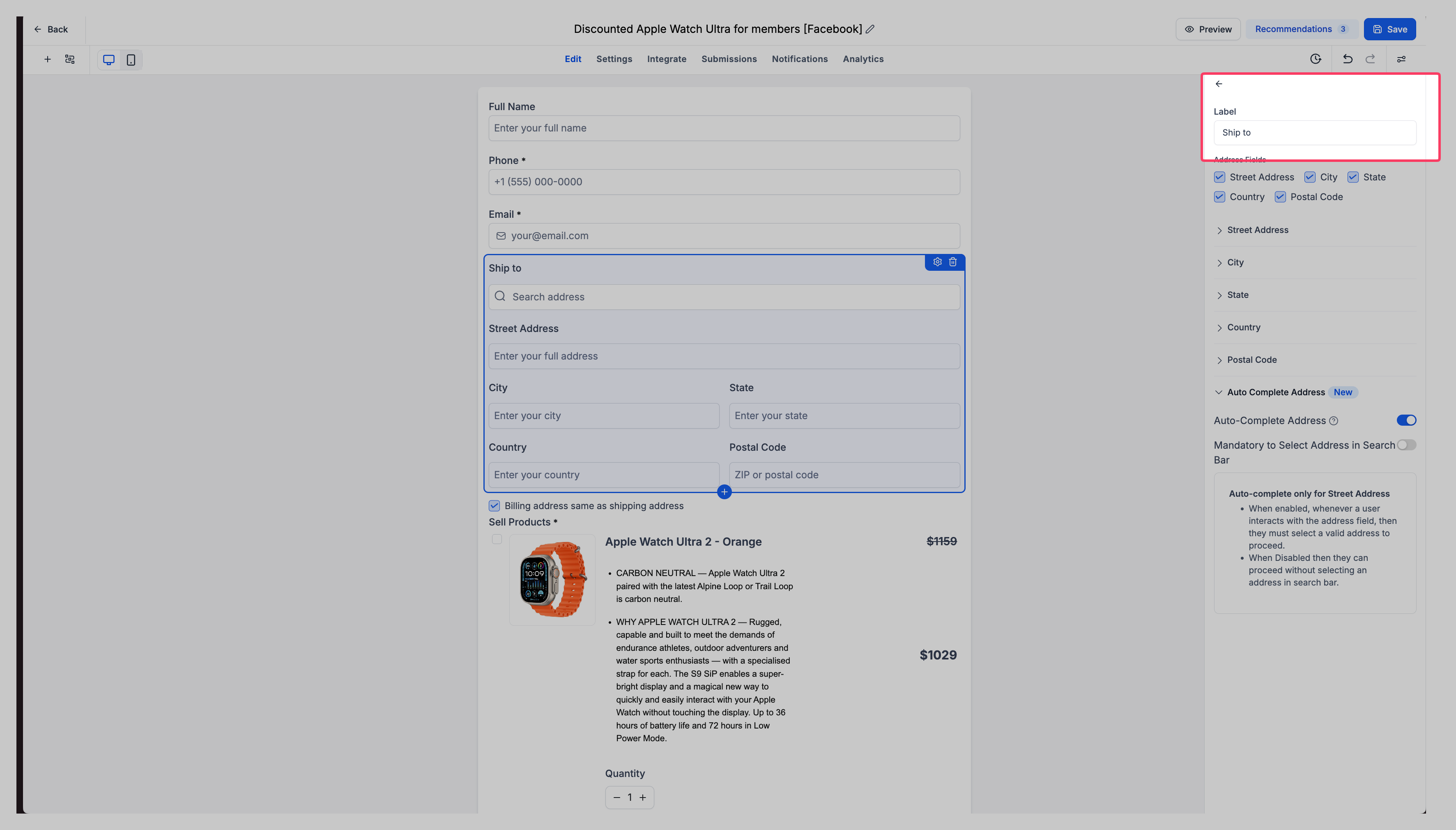Viewport: 1456px width, 830px height.
Task: Select the Apple Watch Ultra 2 product checkbox
Action: click(497, 539)
